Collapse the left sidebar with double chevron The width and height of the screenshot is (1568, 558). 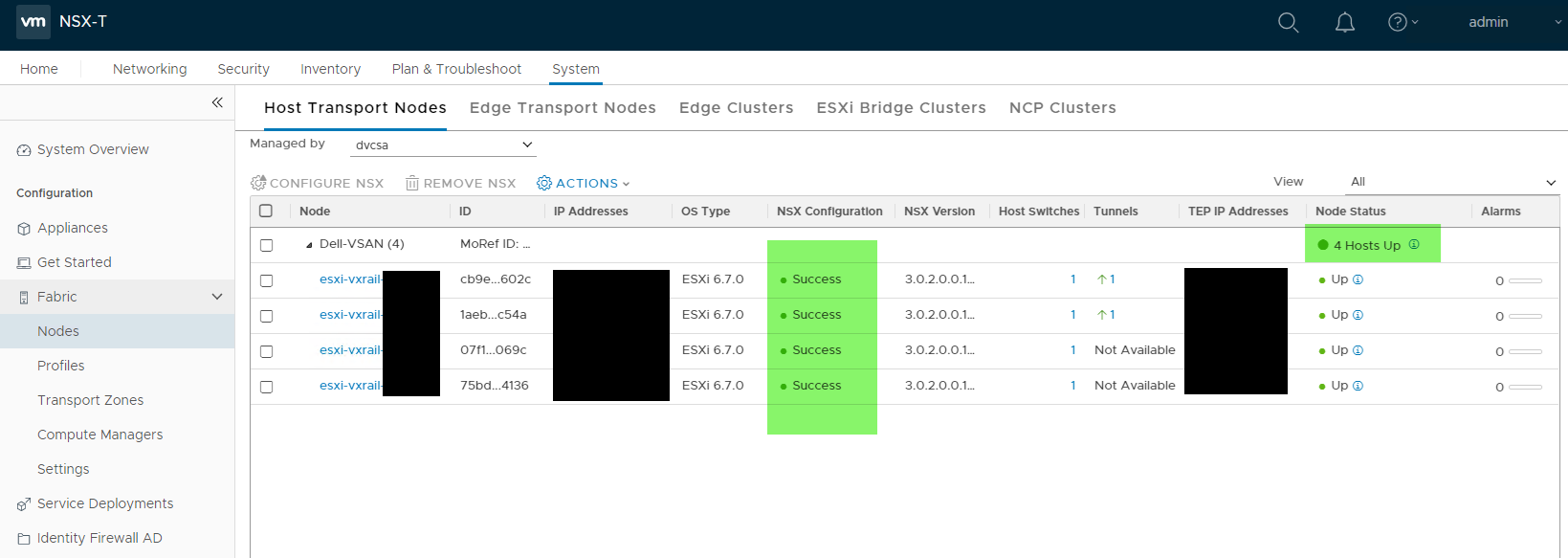217,102
